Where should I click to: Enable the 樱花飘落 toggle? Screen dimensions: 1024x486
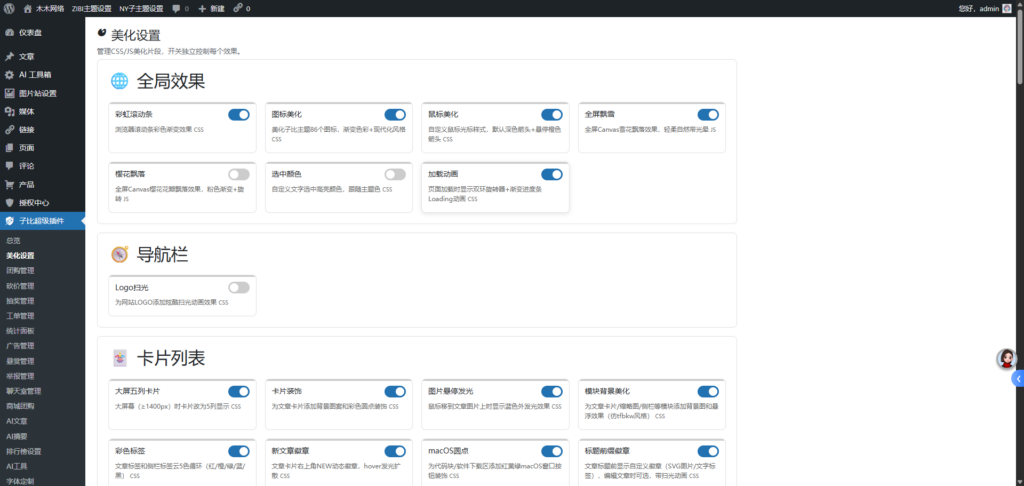238,174
